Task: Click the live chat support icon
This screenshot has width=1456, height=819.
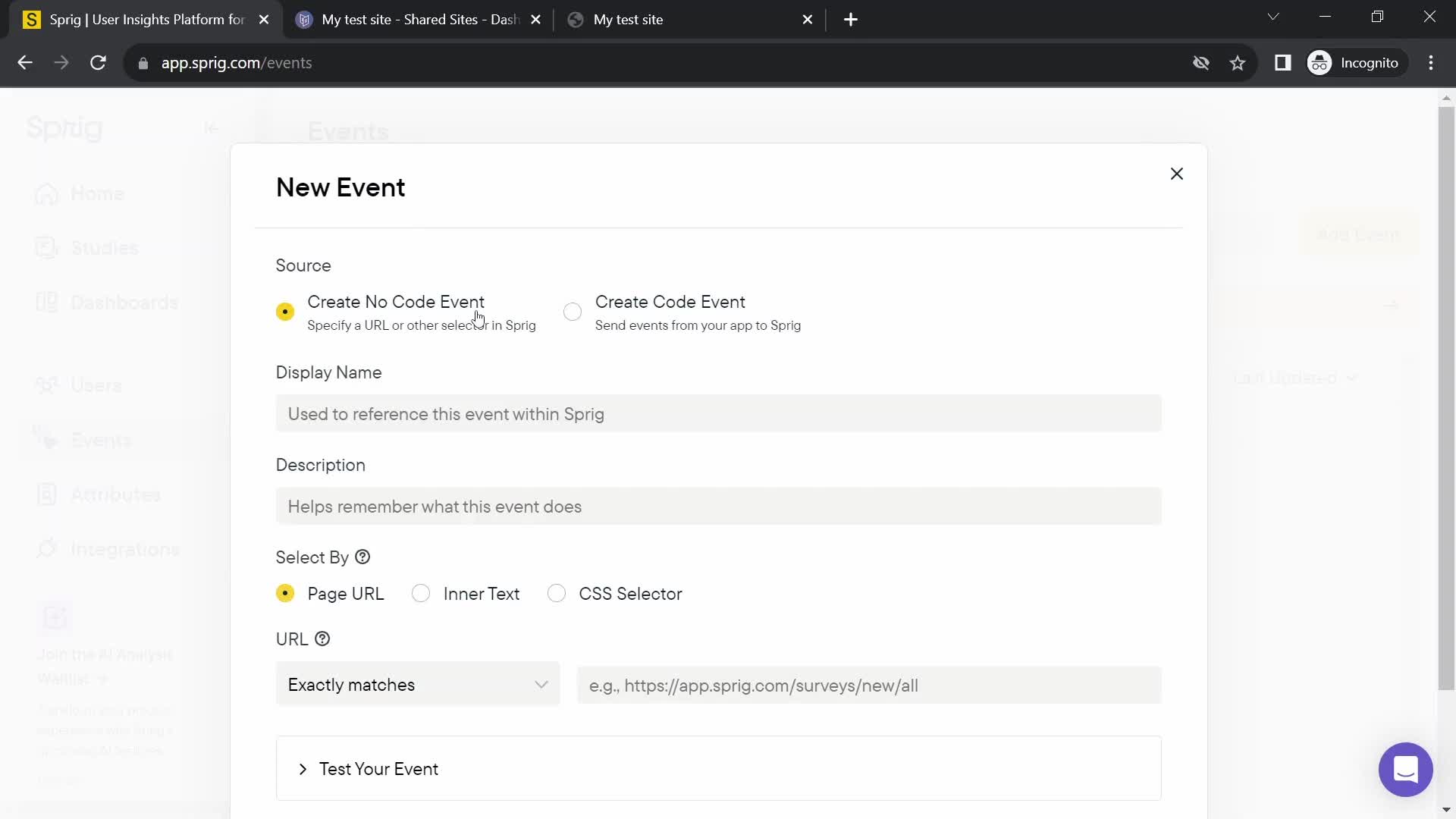Action: 1405,769
